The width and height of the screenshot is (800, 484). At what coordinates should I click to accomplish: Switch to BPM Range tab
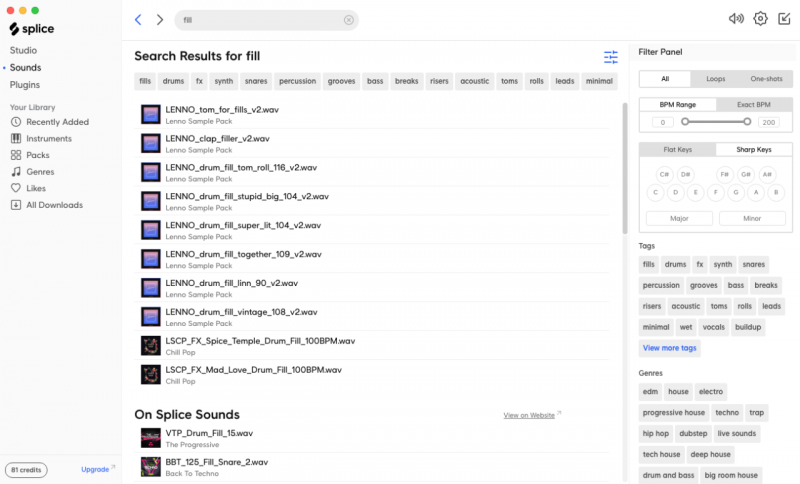[x=678, y=105]
